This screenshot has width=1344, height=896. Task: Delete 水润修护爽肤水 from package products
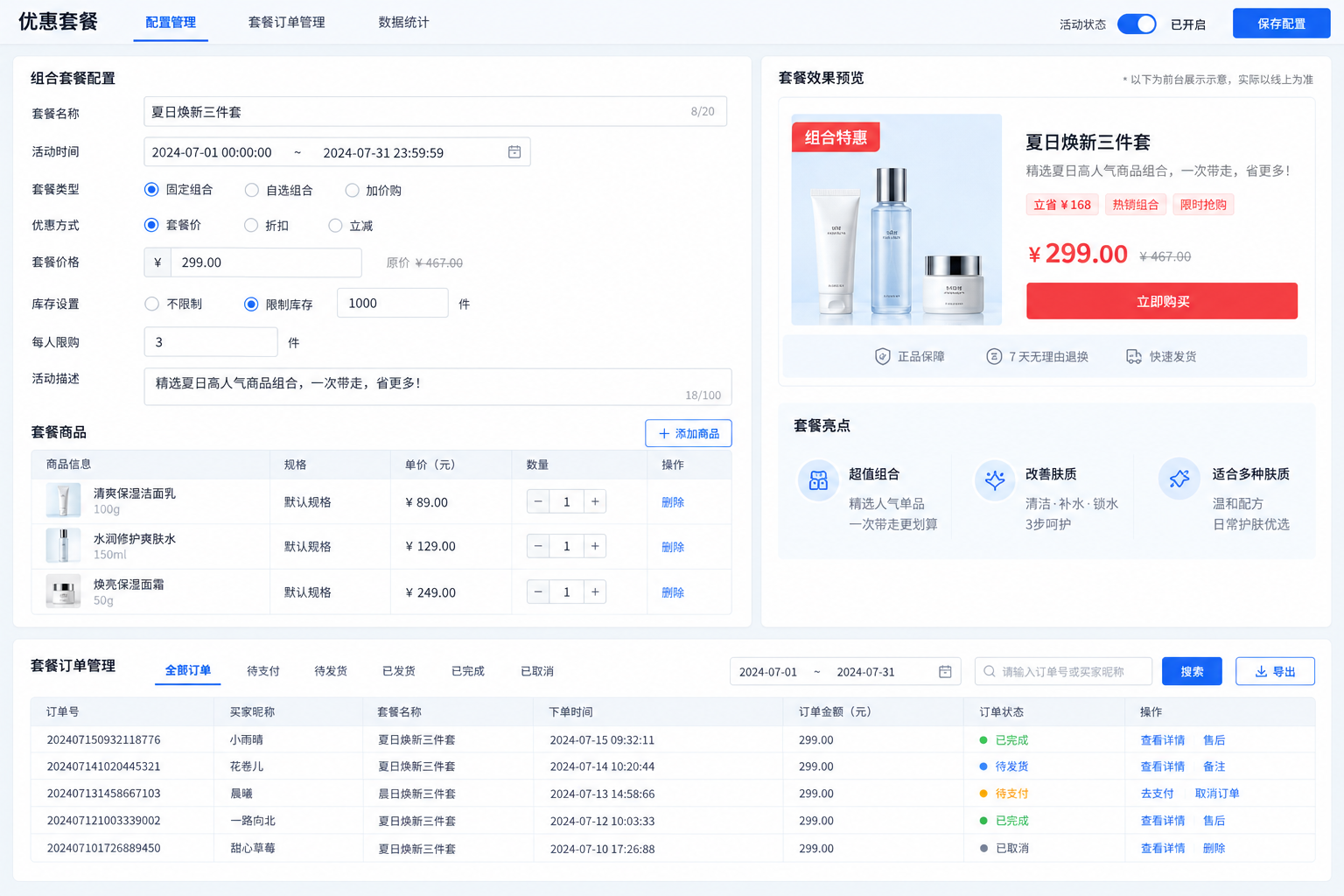pos(673,547)
